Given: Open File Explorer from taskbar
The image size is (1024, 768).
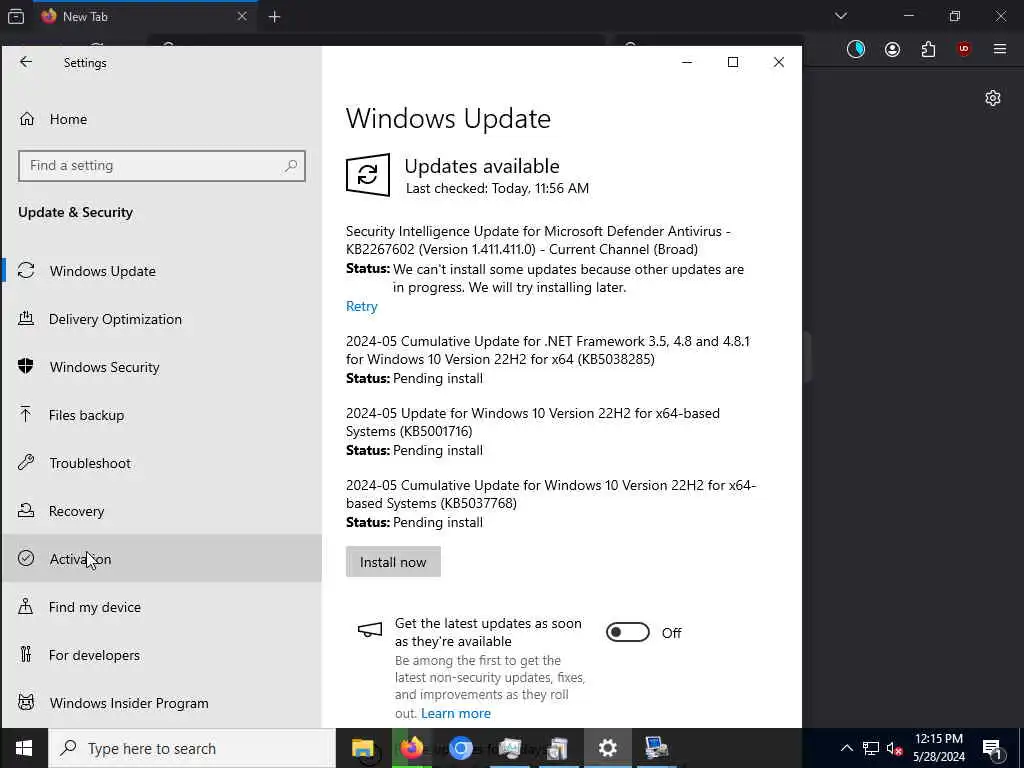Looking at the screenshot, I should [x=362, y=748].
